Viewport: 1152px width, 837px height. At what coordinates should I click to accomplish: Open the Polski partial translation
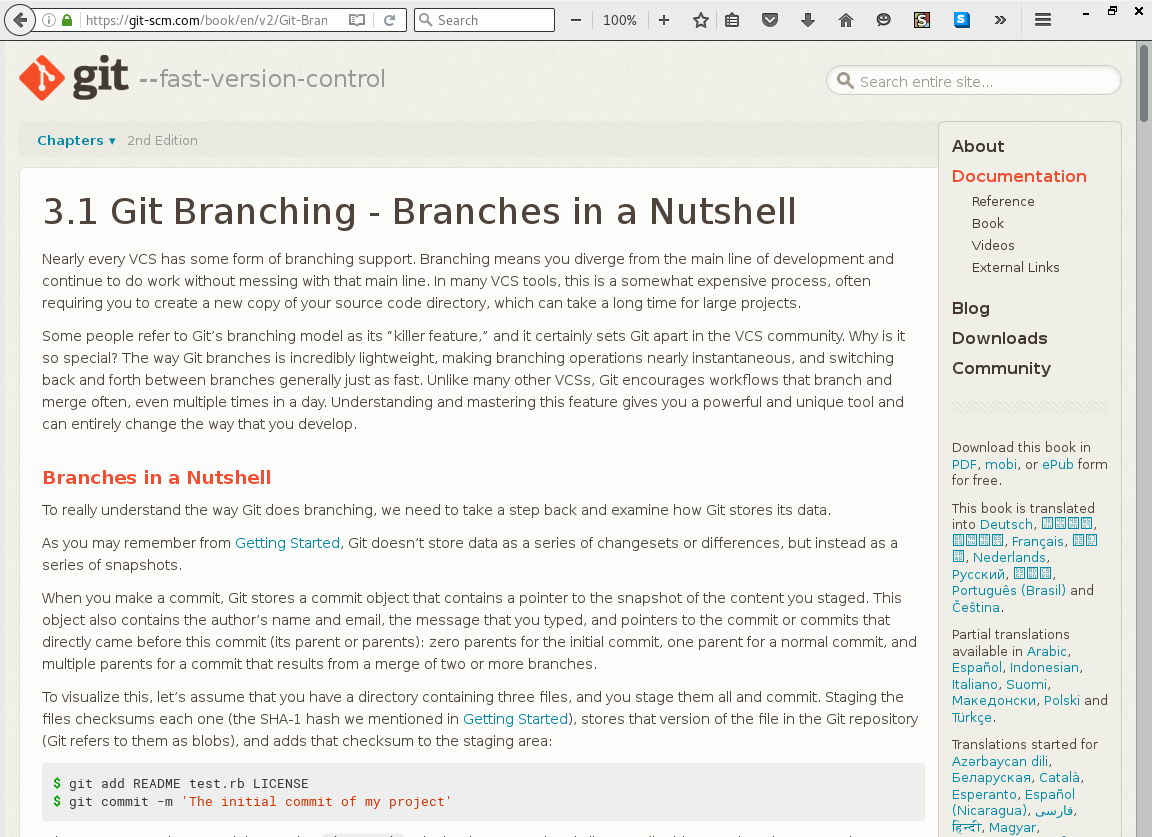pyautogui.click(x=1062, y=701)
